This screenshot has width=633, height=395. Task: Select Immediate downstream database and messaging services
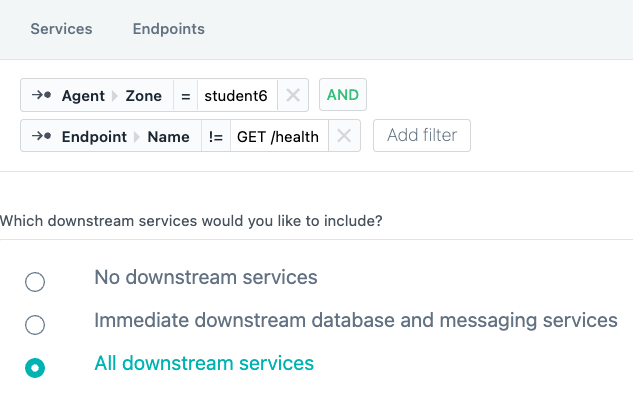(35, 325)
